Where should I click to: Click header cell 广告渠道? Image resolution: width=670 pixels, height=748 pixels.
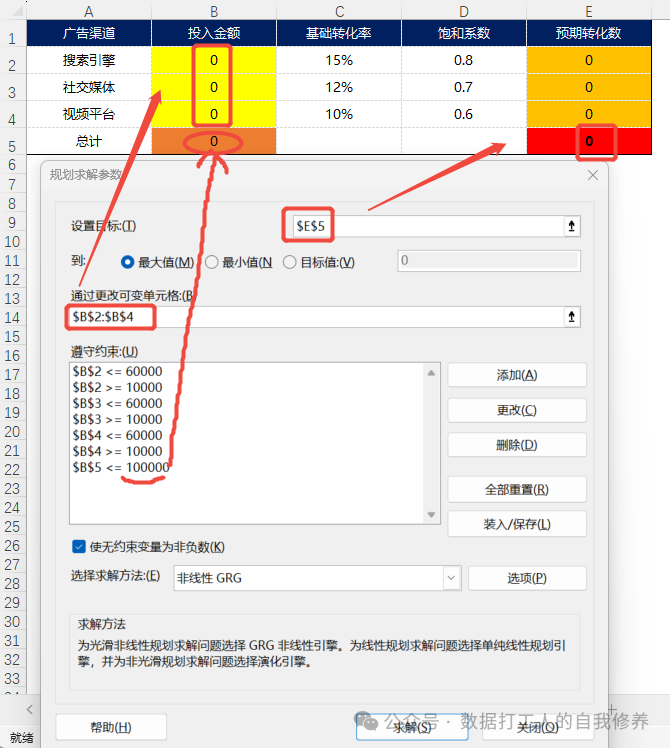(89, 33)
